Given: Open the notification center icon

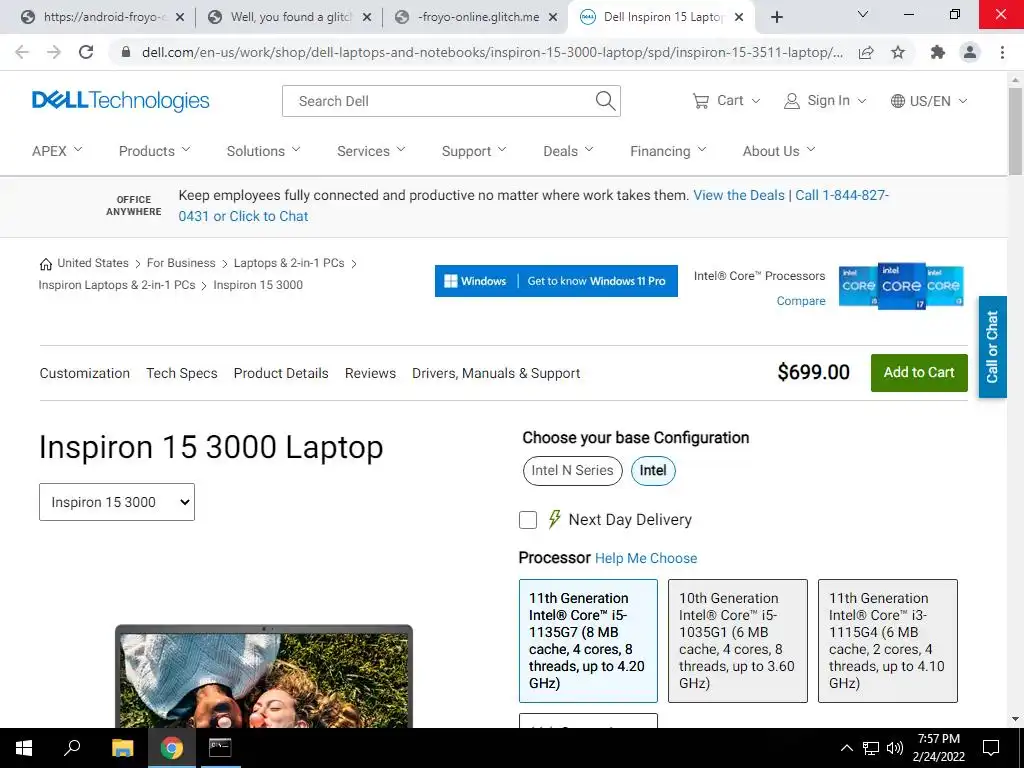Looking at the screenshot, I should pos(991,748).
